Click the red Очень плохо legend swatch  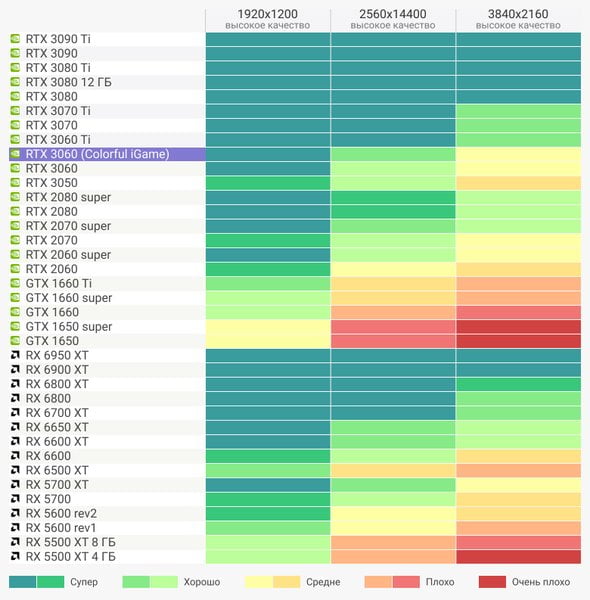492,582
